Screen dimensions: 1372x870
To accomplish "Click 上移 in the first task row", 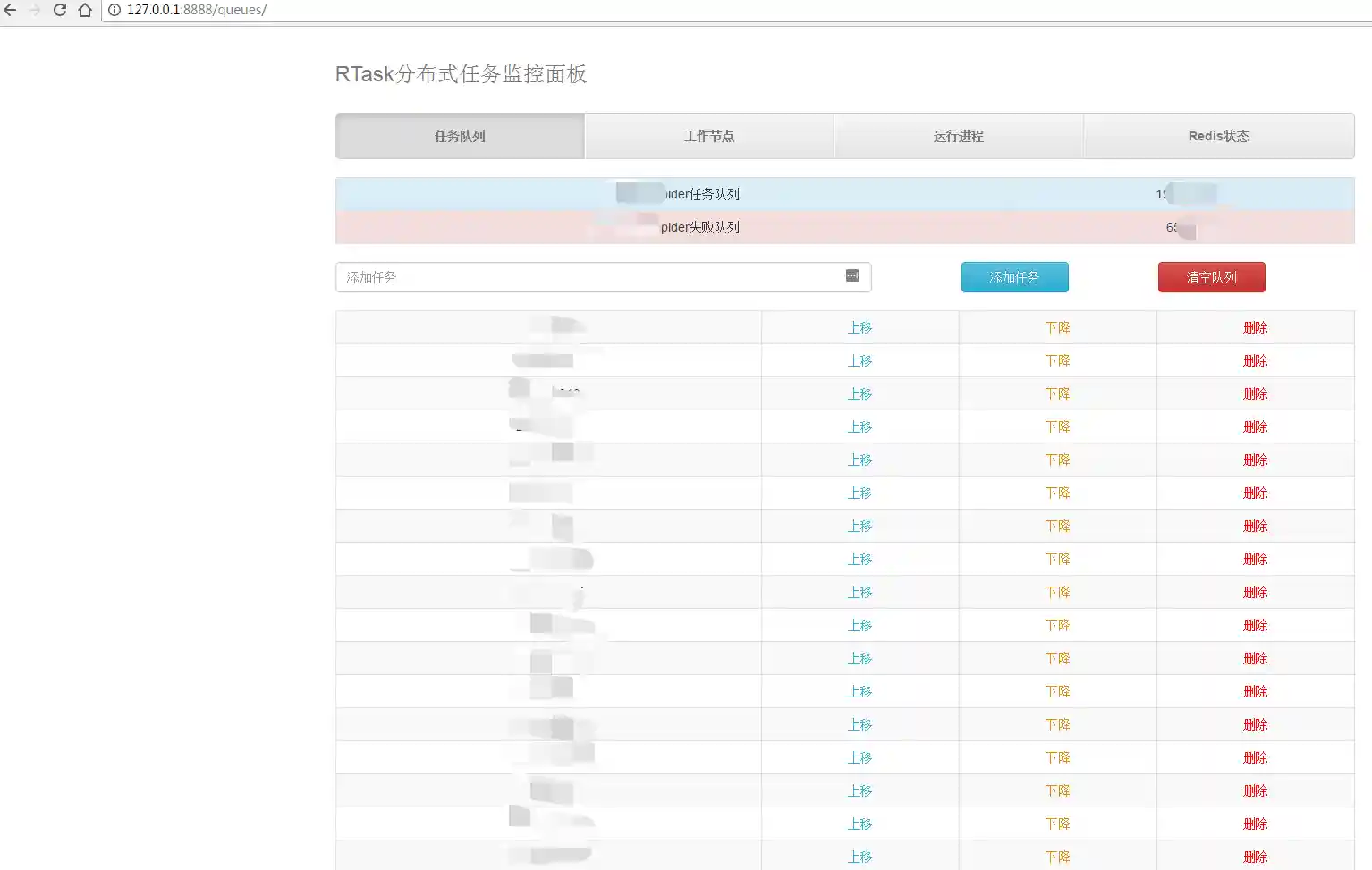I will [x=860, y=327].
